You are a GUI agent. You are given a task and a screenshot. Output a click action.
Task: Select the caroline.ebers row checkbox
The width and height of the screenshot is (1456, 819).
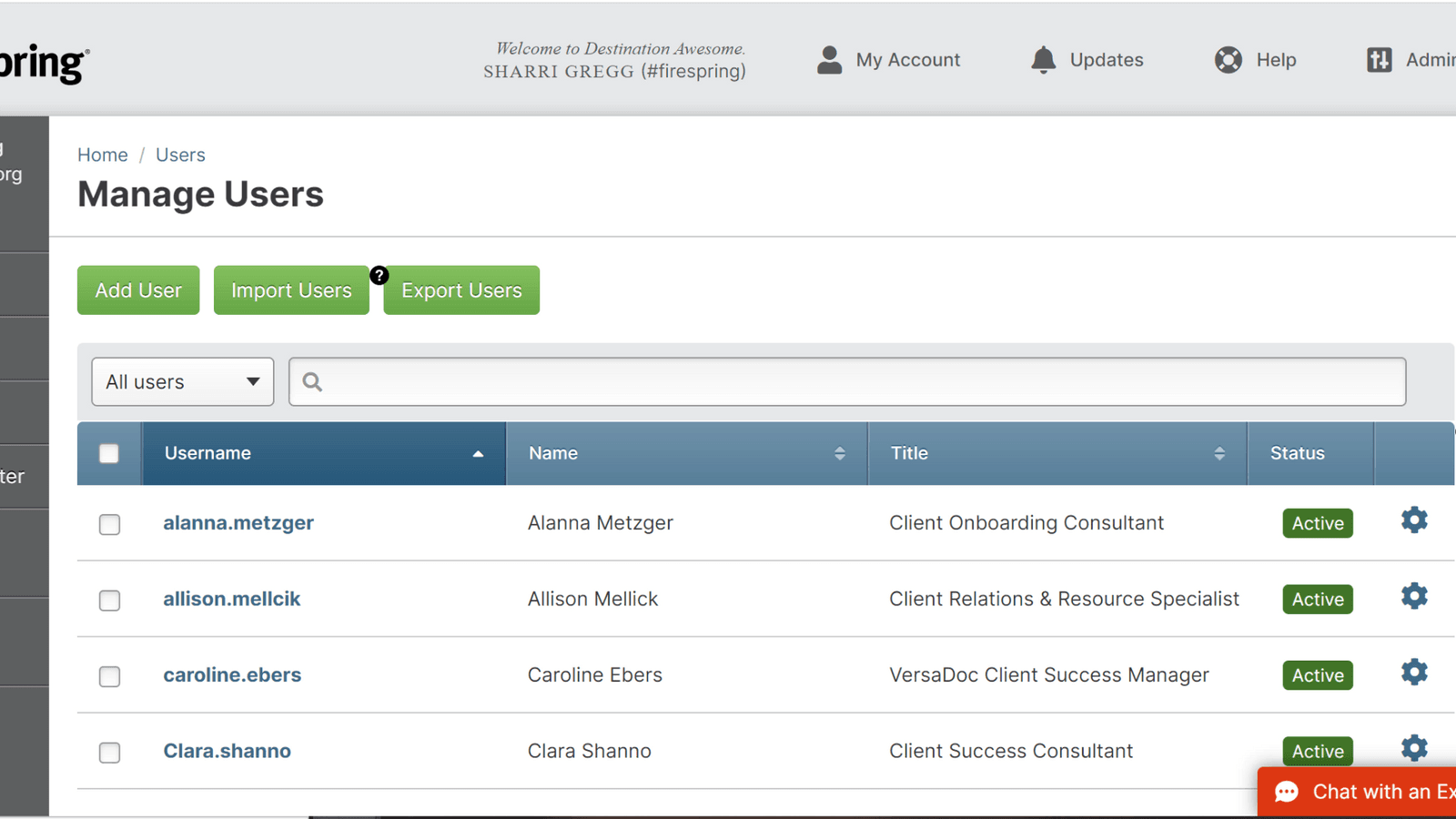pyautogui.click(x=109, y=676)
